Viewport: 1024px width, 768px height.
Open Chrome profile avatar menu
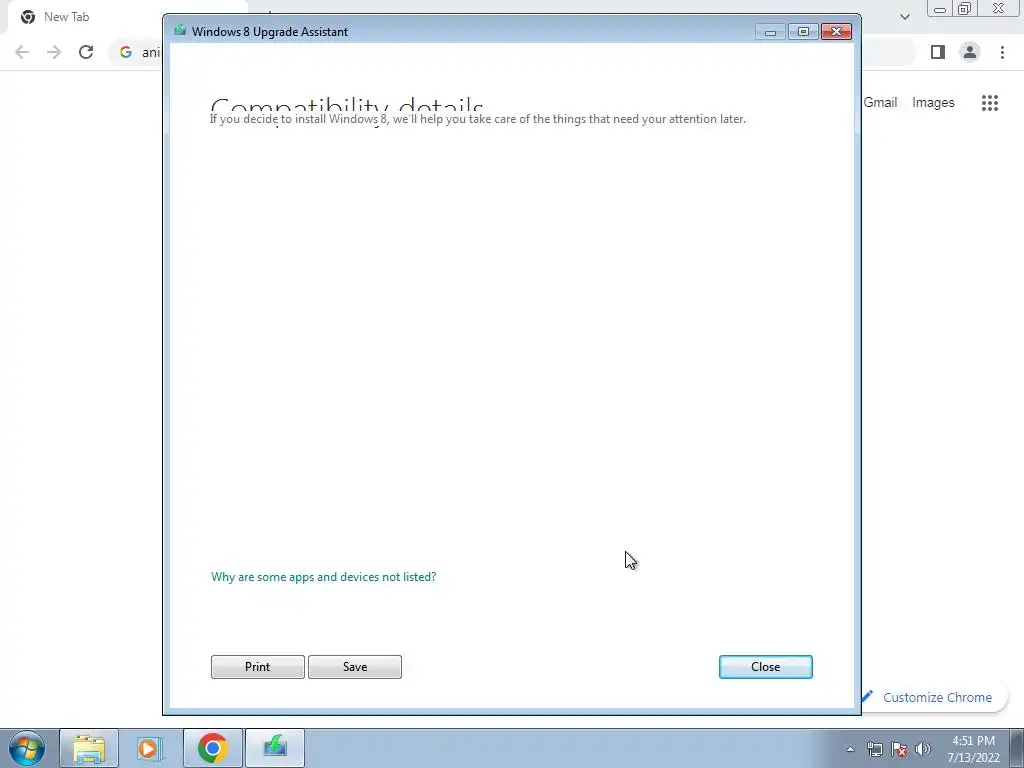pos(970,52)
